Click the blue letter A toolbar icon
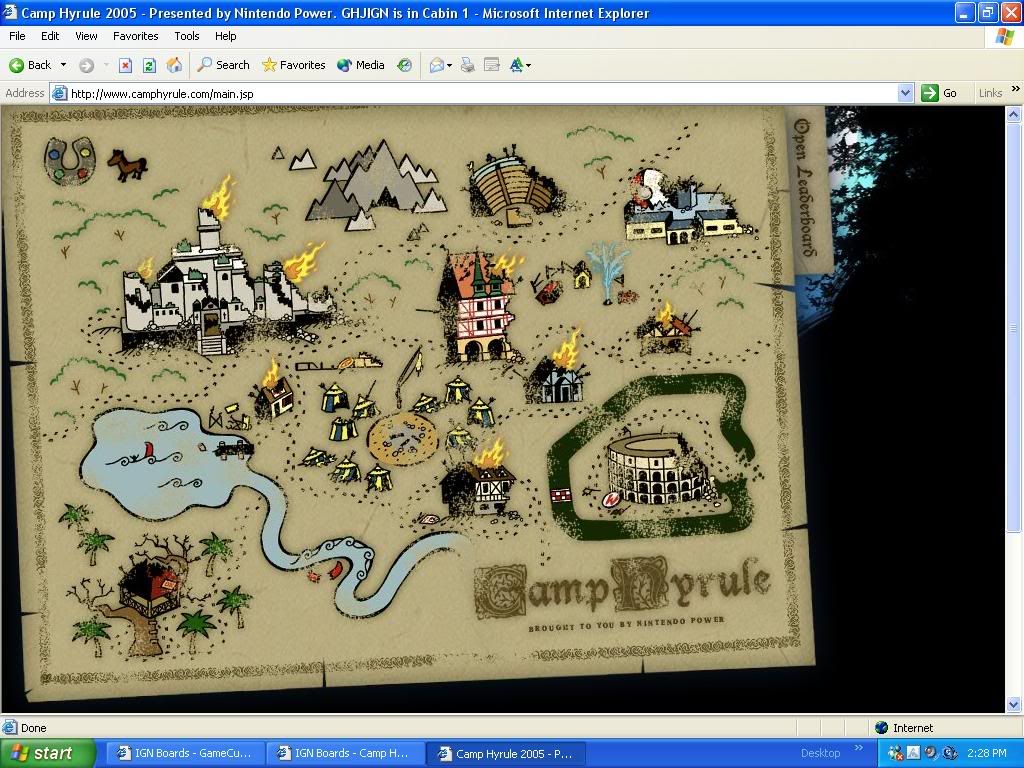This screenshot has width=1024, height=768. point(517,65)
